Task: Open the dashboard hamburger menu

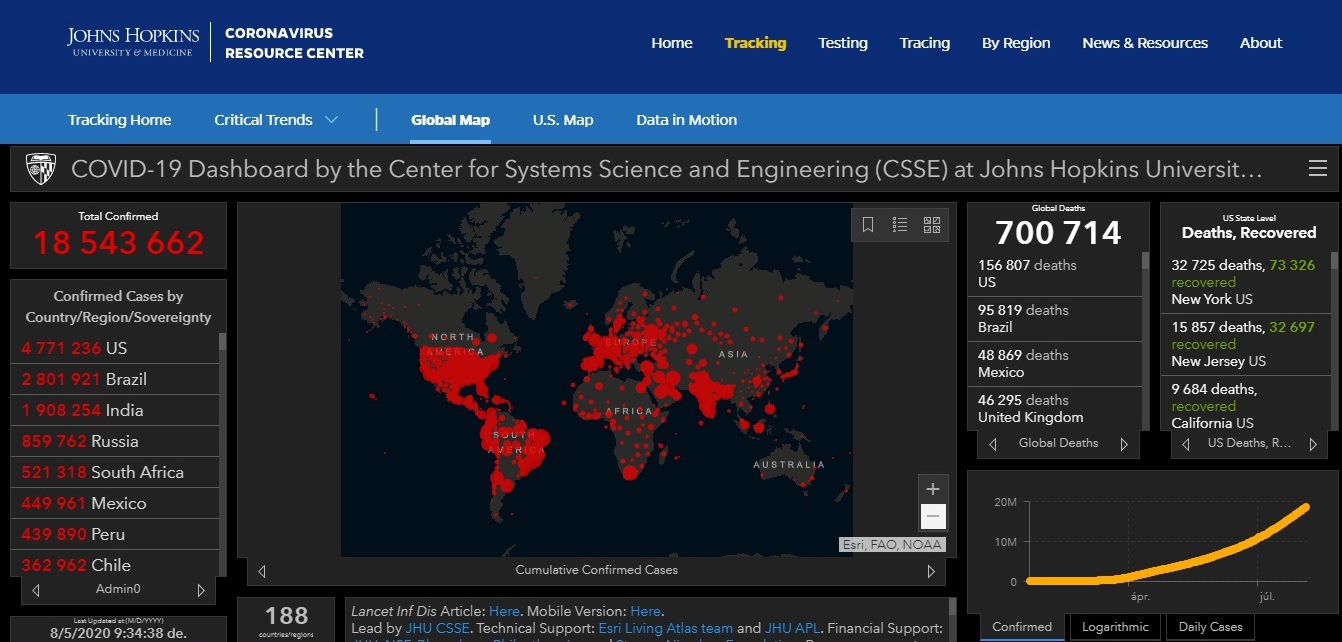Action: (1318, 169)
